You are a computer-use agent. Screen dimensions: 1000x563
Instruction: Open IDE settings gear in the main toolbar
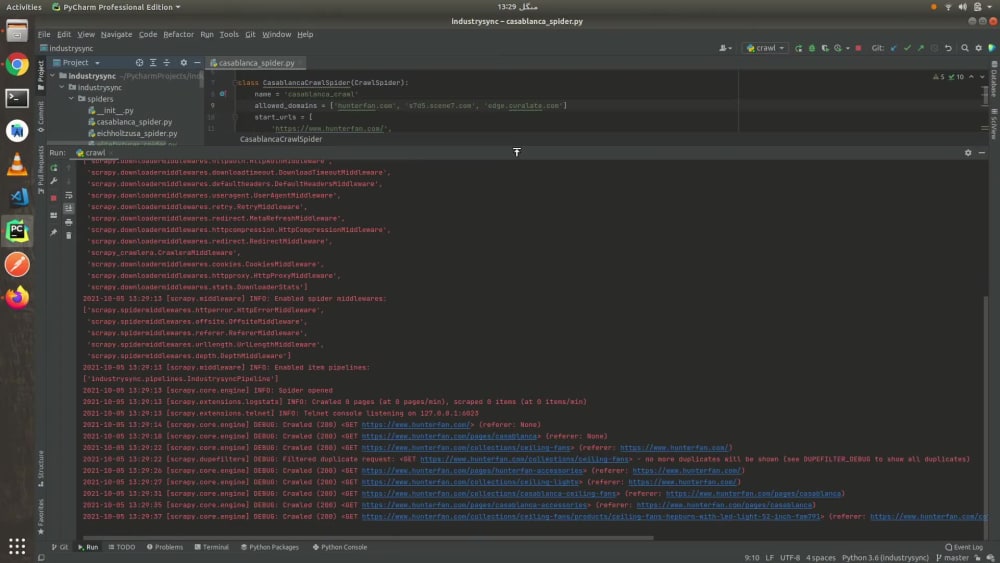tap(978, 48)
